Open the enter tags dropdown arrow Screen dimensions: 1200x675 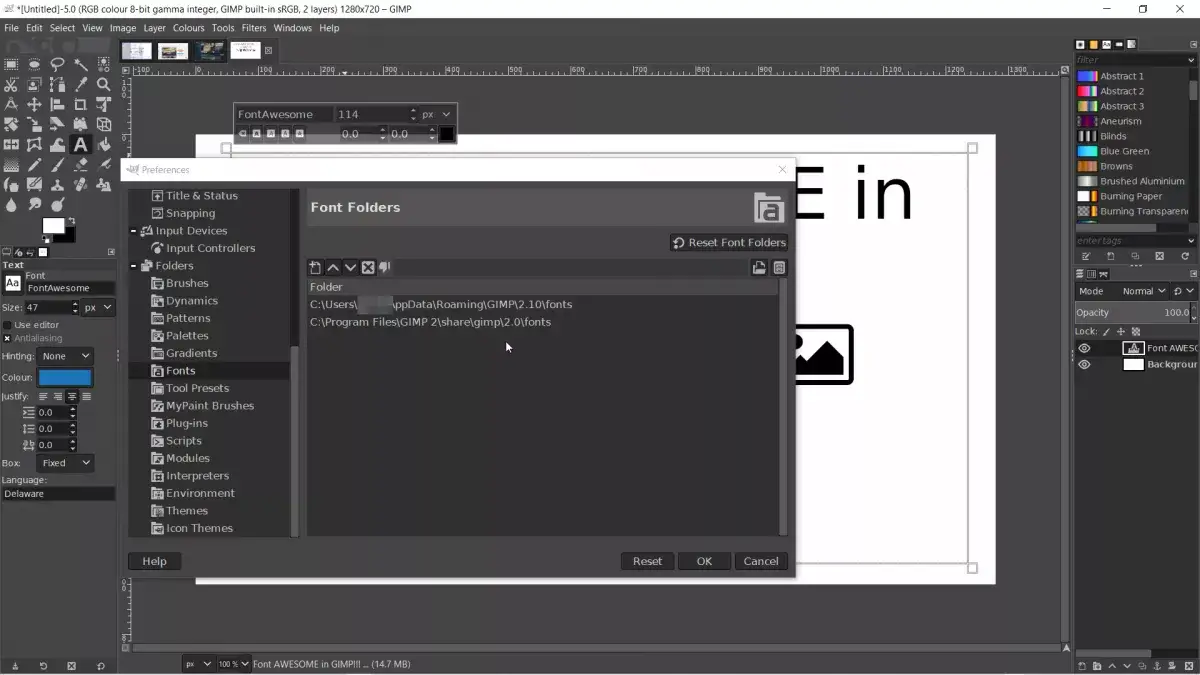1191,241
